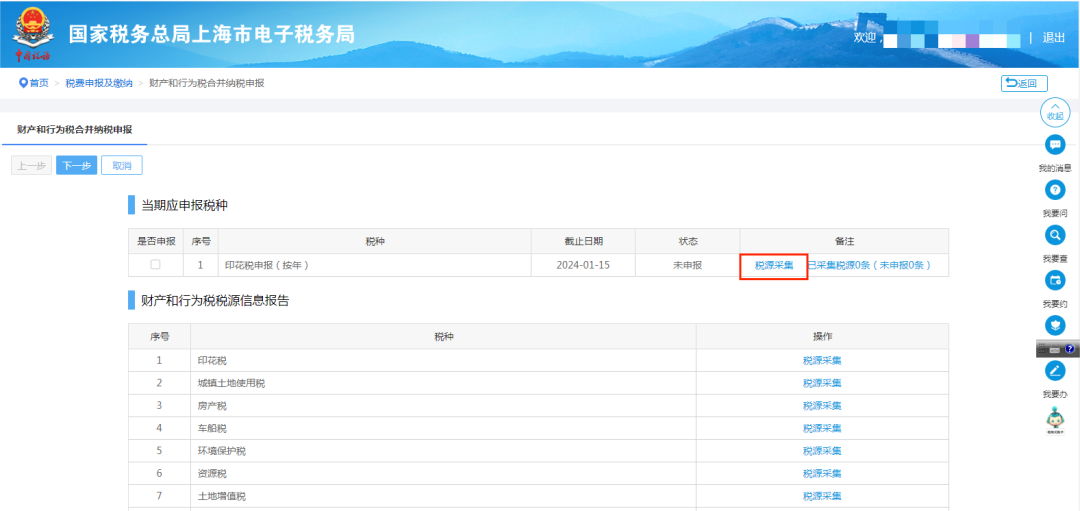Click 税源采集 for 印花税 in the 税源信息报告 table
The image size is (1080, 511).
coord(822,360)
